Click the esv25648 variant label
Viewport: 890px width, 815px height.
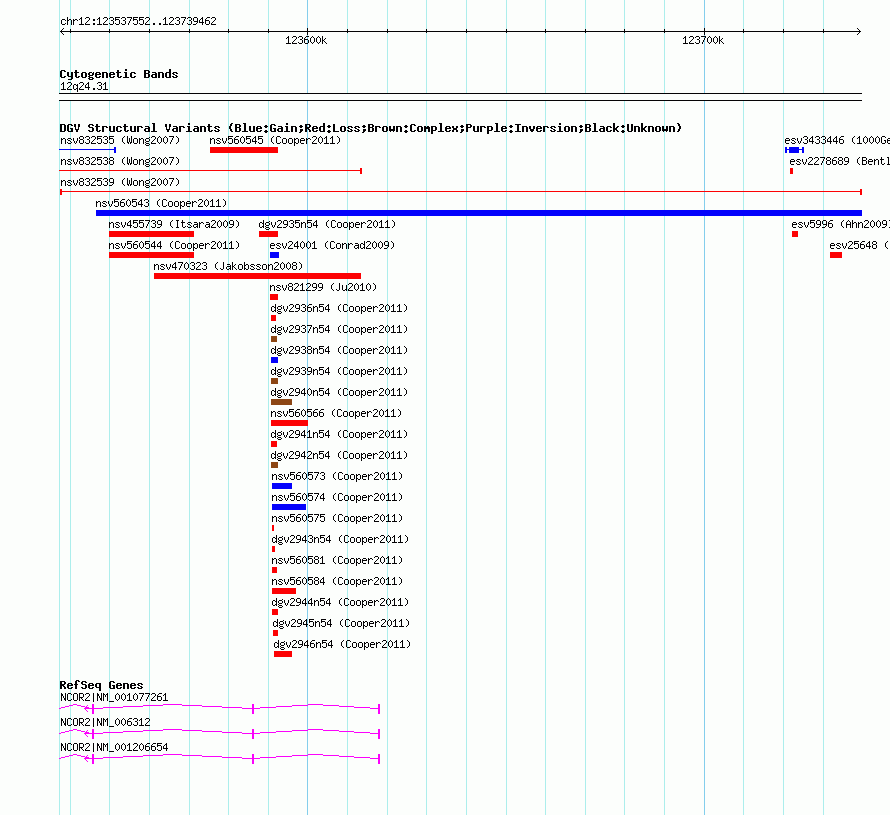859,245
